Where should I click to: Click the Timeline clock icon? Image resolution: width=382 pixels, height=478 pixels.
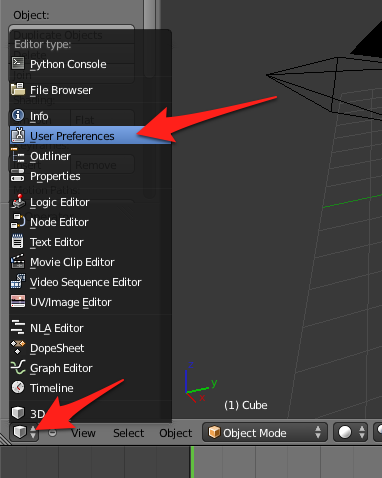(18, 387)
